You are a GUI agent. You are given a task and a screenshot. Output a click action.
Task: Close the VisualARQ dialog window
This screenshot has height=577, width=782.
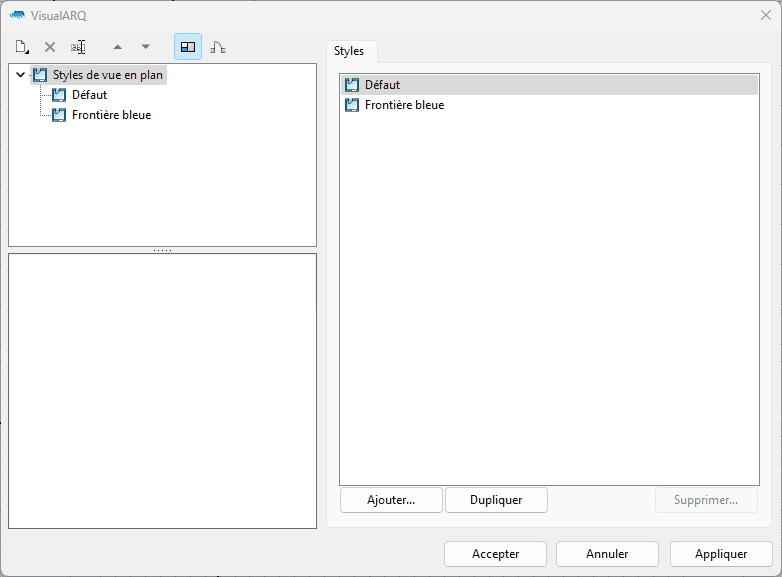[766, 15]
